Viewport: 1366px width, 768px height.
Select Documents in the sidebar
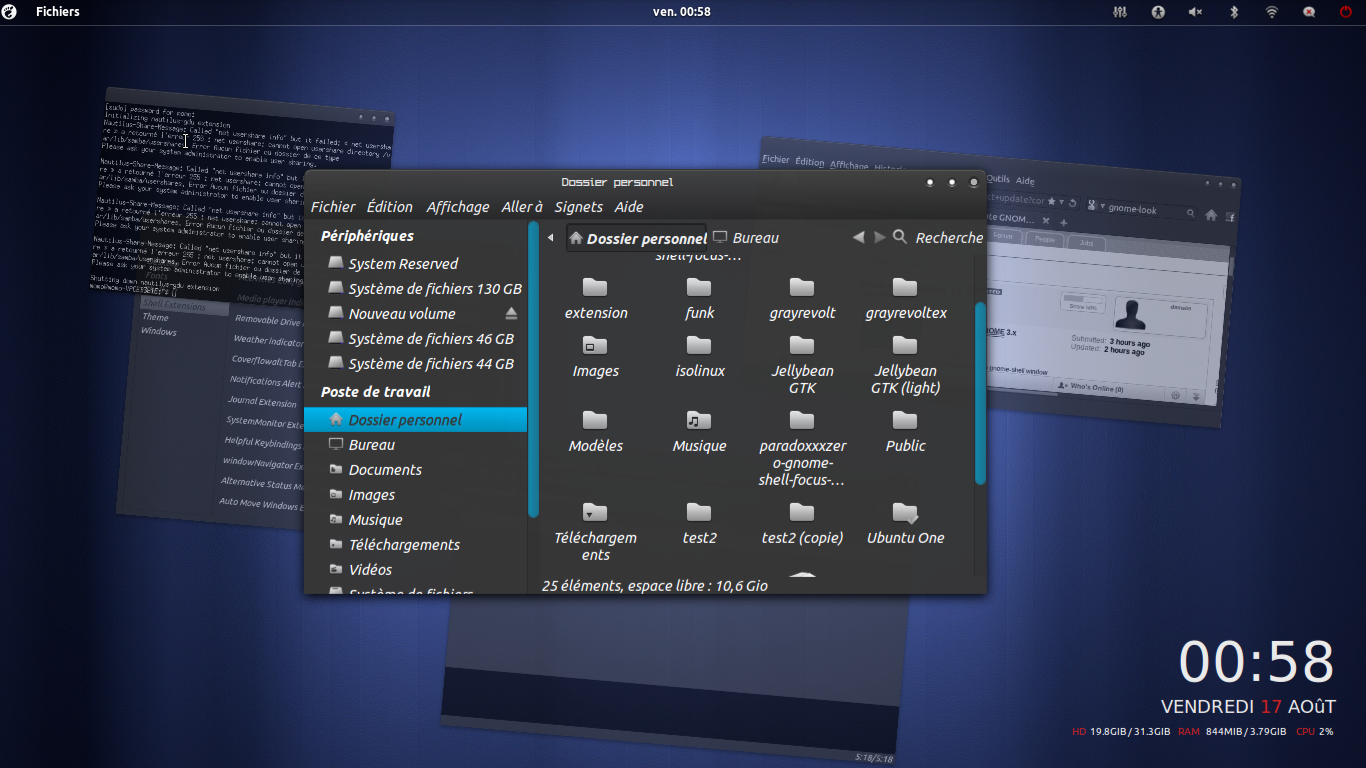tap(415, 470)
